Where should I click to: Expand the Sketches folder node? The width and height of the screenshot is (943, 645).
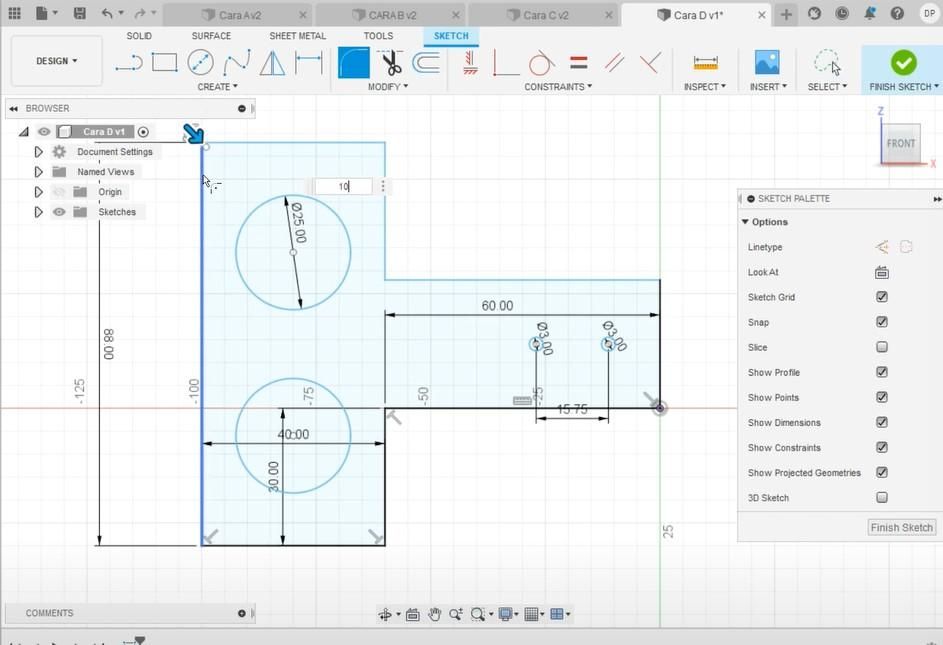38,212
